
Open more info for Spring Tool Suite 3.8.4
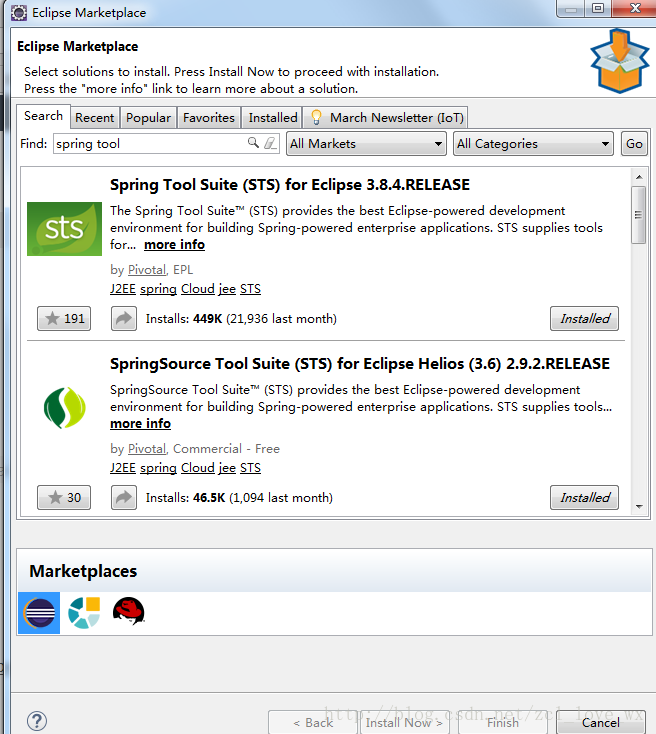[x=174, y=245]
